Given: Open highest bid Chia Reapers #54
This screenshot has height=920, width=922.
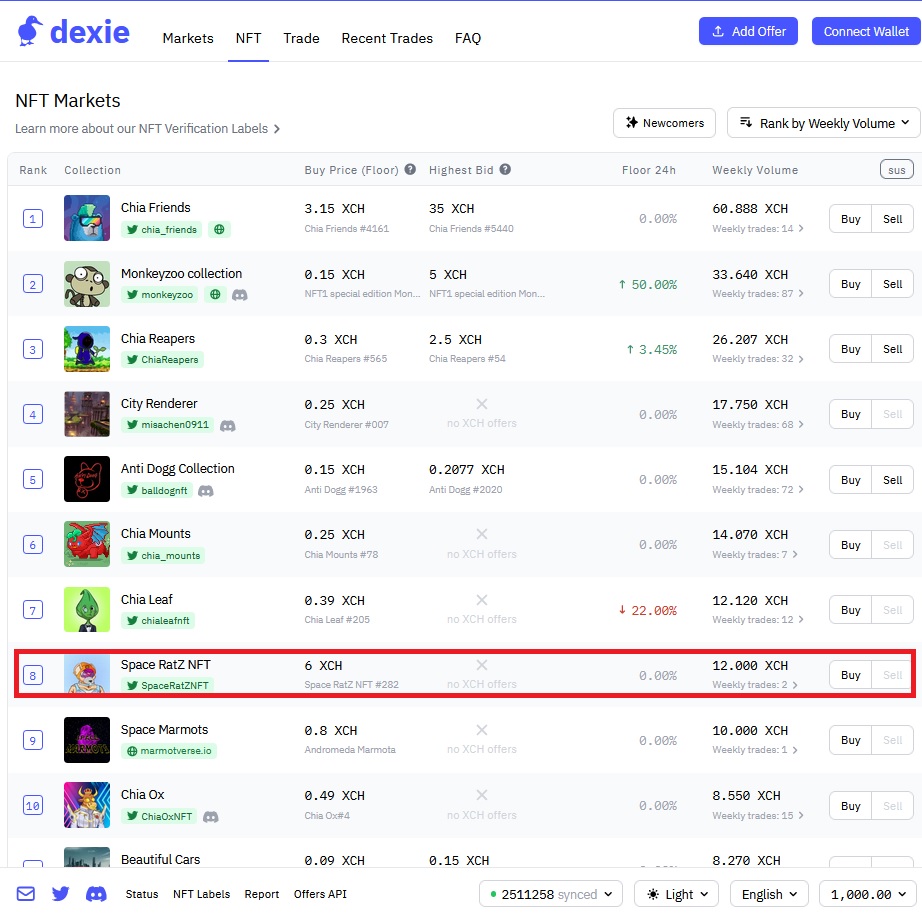Looking at the screenshot, I should click(467, 359).
